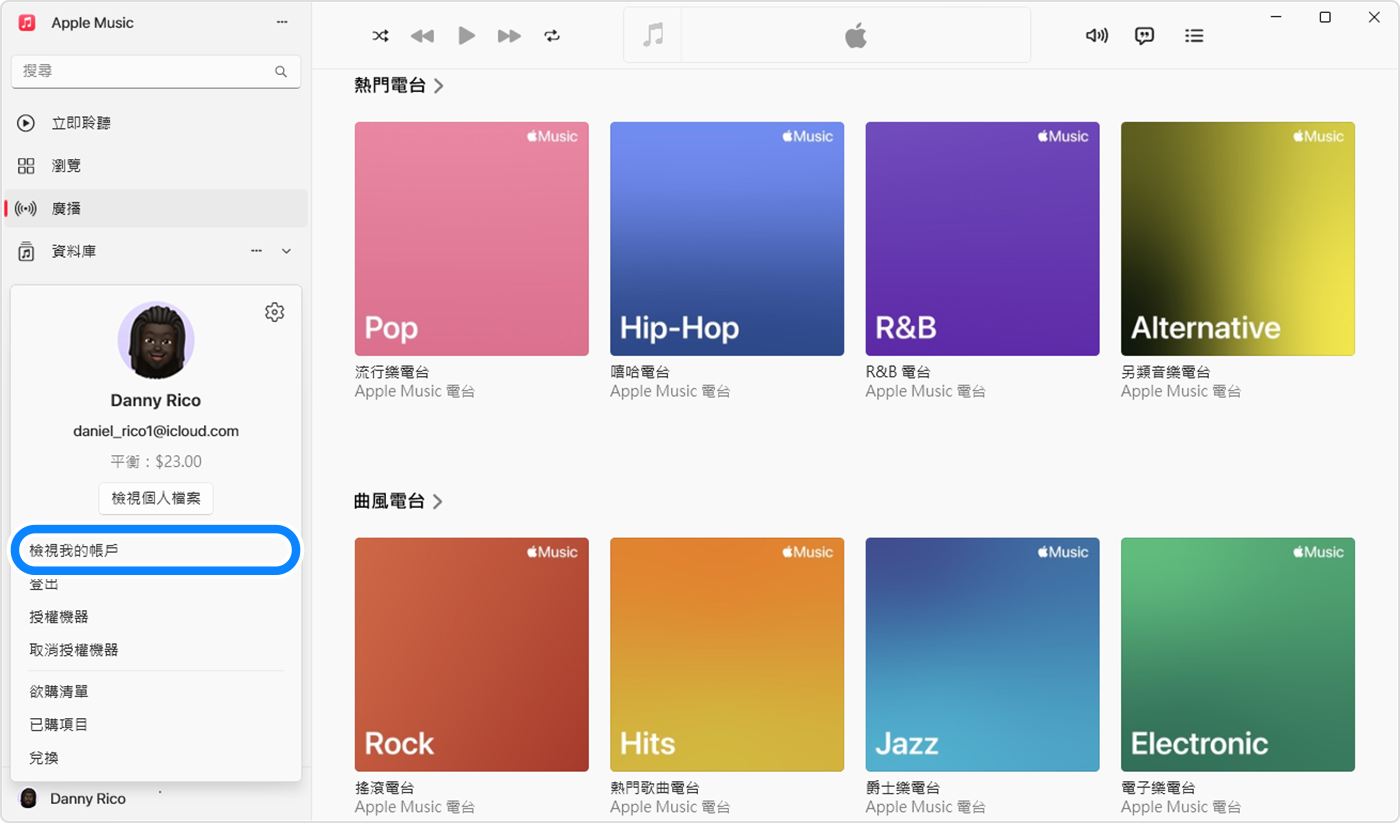Viewport: 1400px width, 824px height.
Task: Click 嘻哈電台 title link
Action: tap(640, 372)
